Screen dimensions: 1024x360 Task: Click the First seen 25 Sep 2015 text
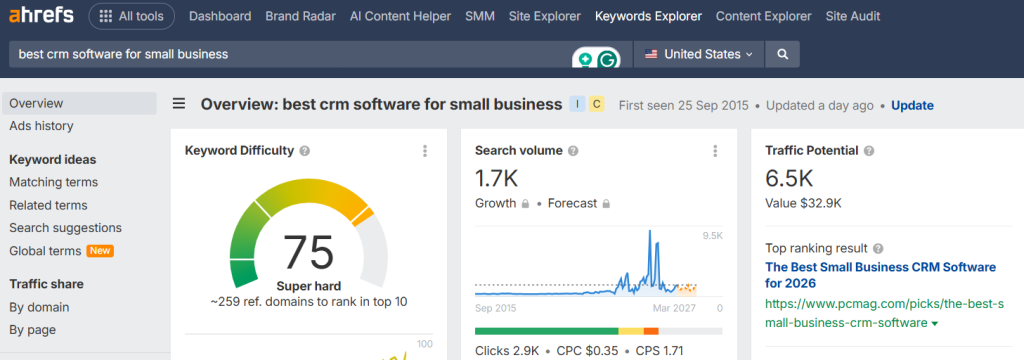pos(683,105)
